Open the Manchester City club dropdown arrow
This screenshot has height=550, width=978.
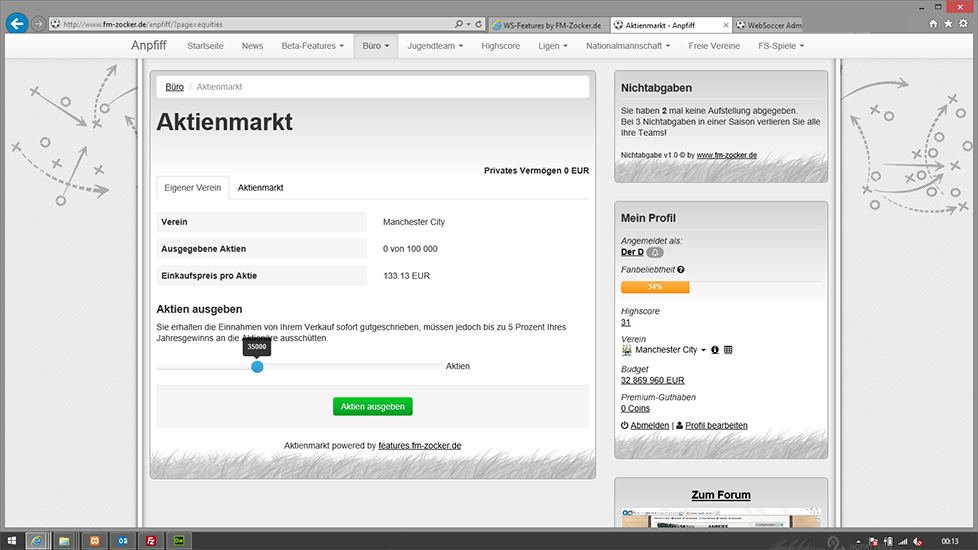(703, 351)
